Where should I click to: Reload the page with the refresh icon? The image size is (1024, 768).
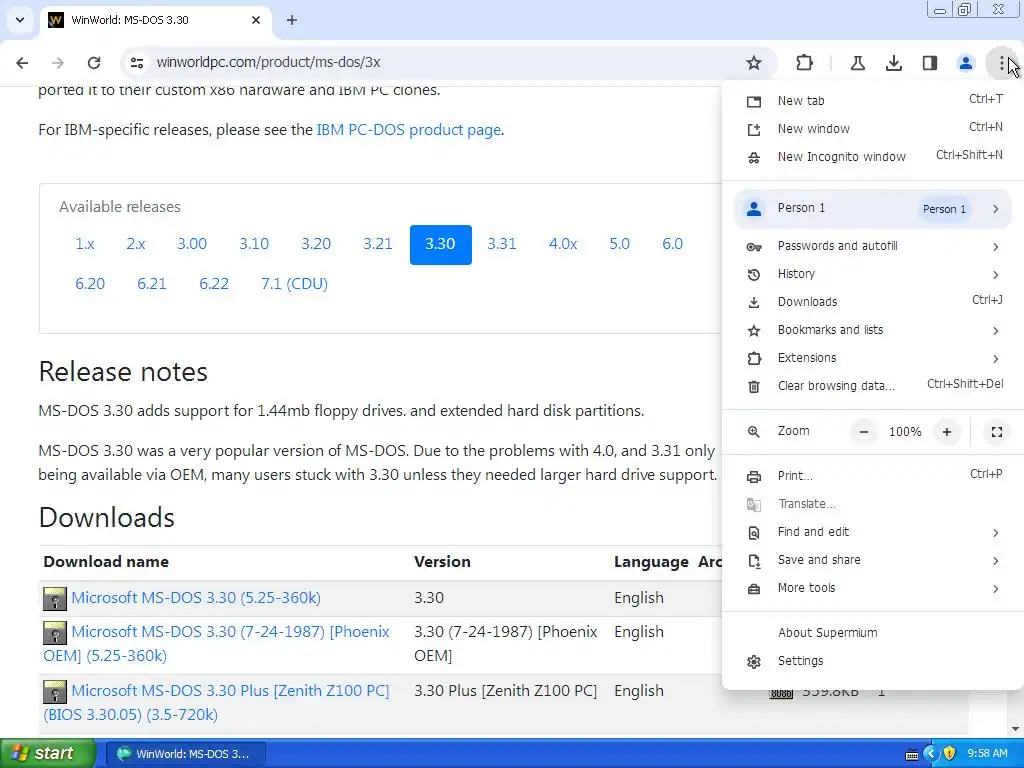(x=94, y=63)
